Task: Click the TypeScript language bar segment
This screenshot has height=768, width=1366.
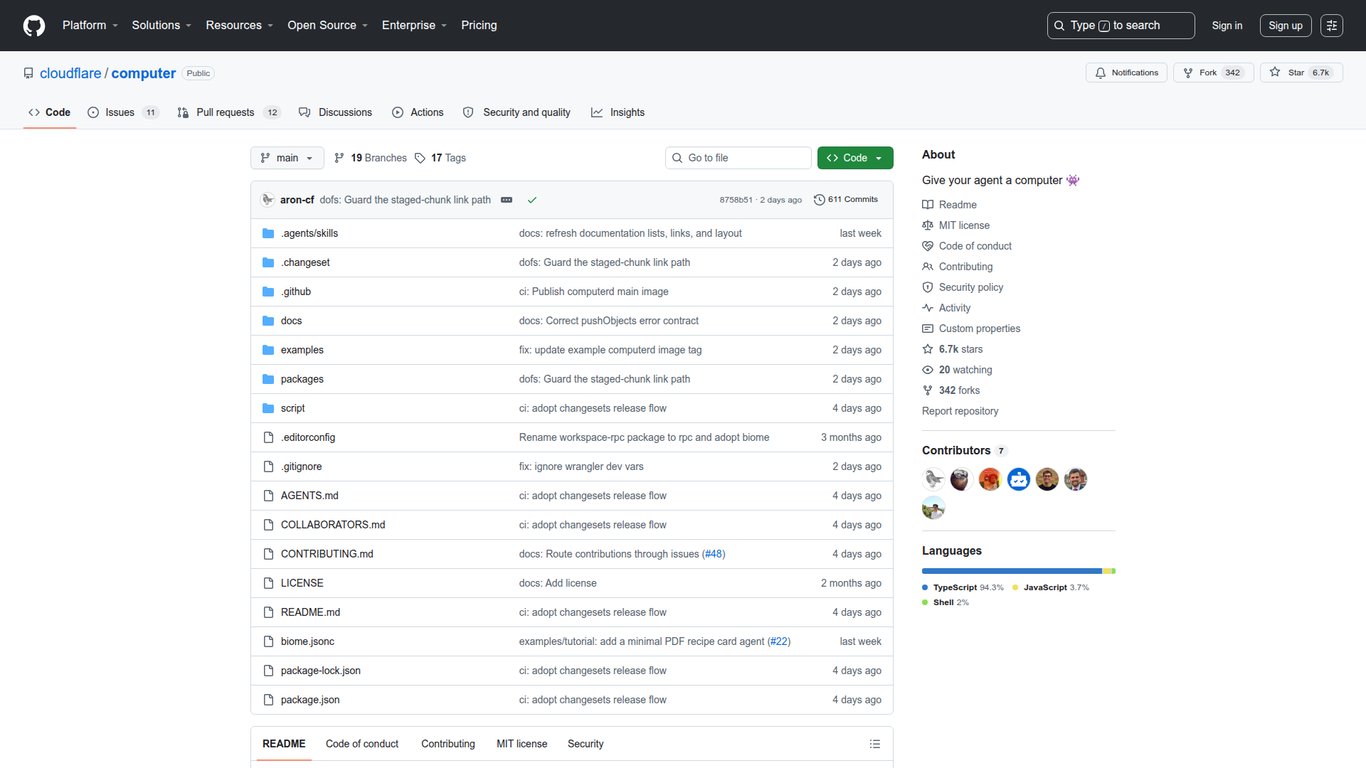Action: click(x=1012, y=571)
